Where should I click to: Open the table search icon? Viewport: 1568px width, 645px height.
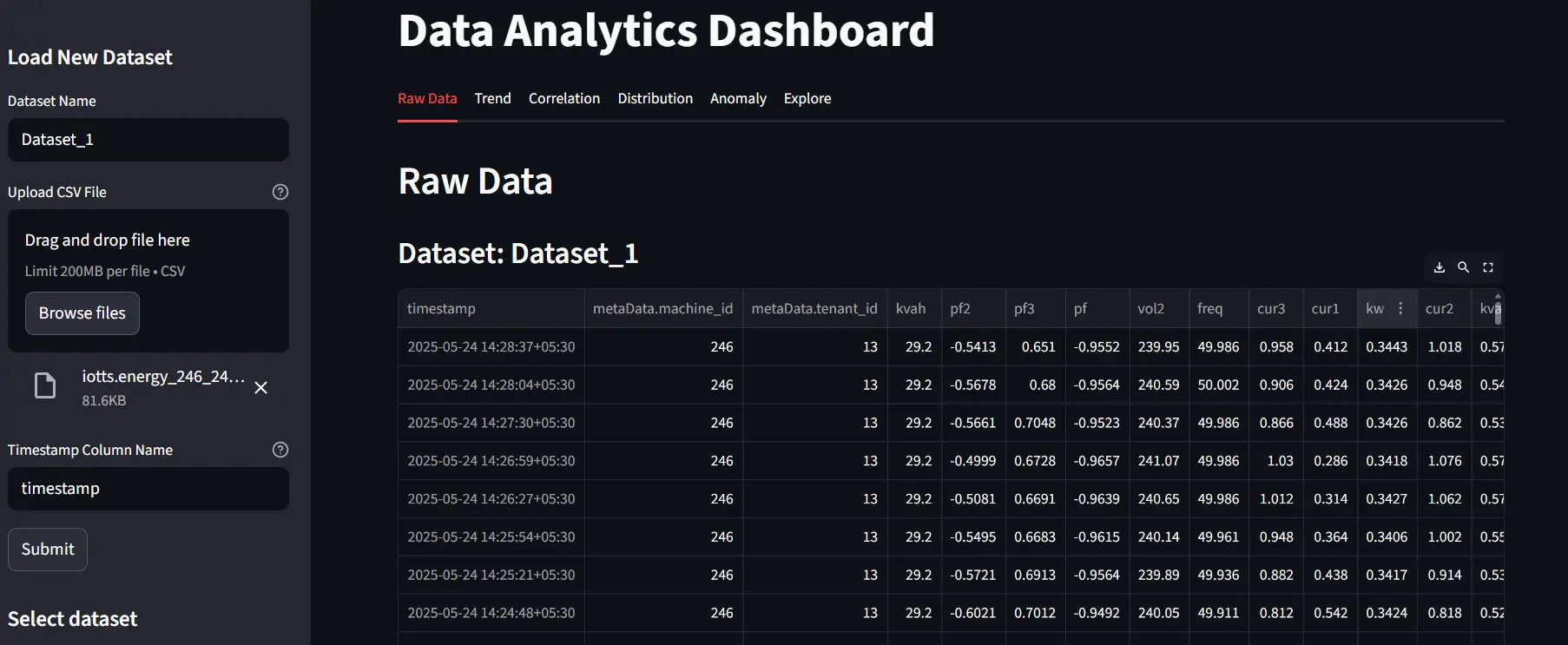pos(1463,267)
